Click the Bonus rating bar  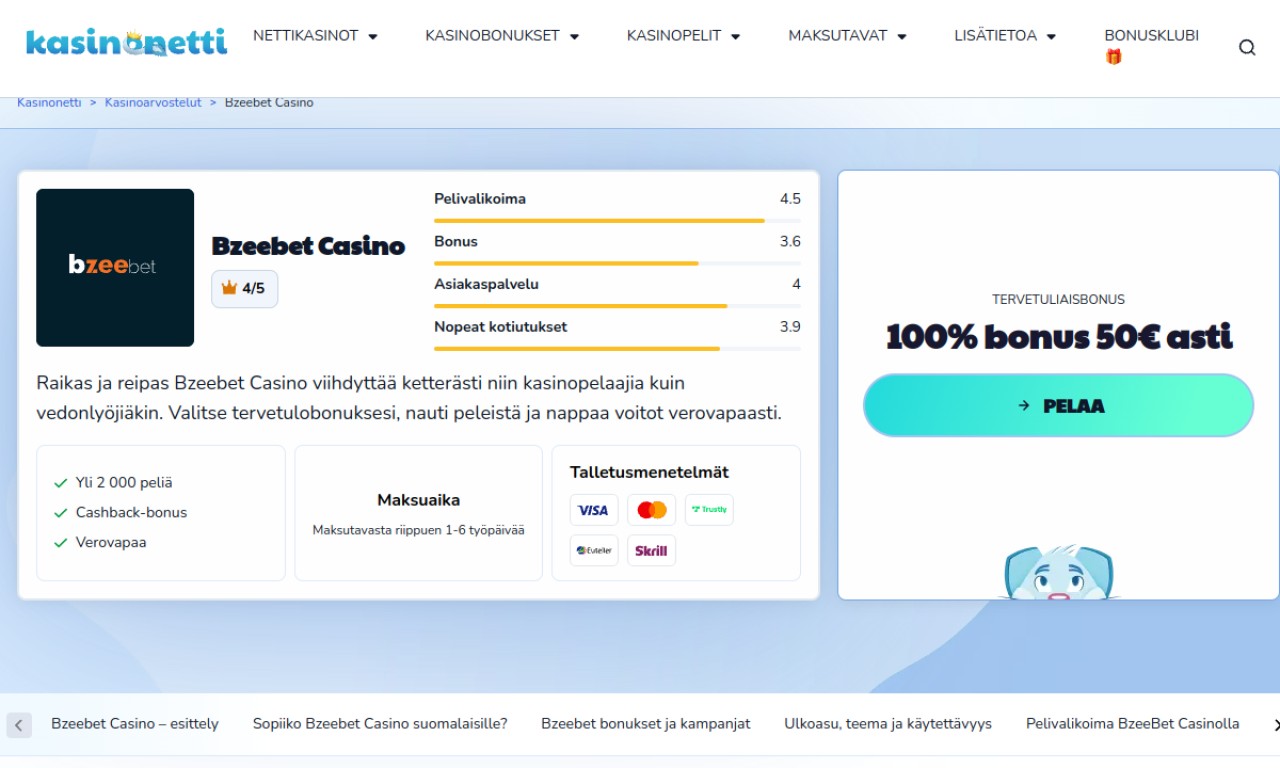click(617, 263)
